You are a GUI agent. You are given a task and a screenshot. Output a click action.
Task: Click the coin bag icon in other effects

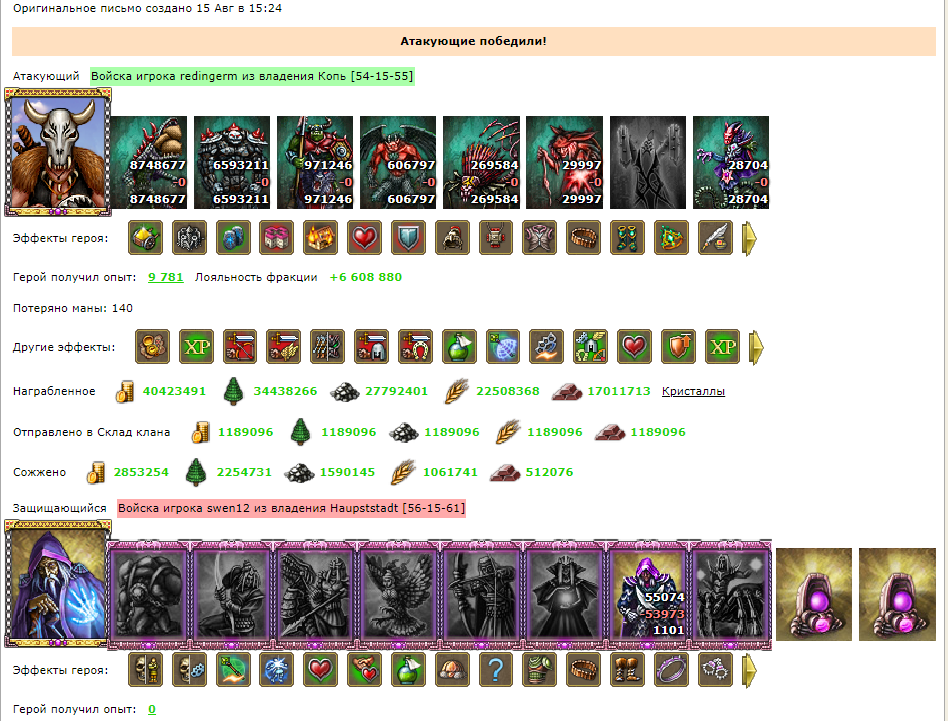pyautogui.click(x=152, y=347)
